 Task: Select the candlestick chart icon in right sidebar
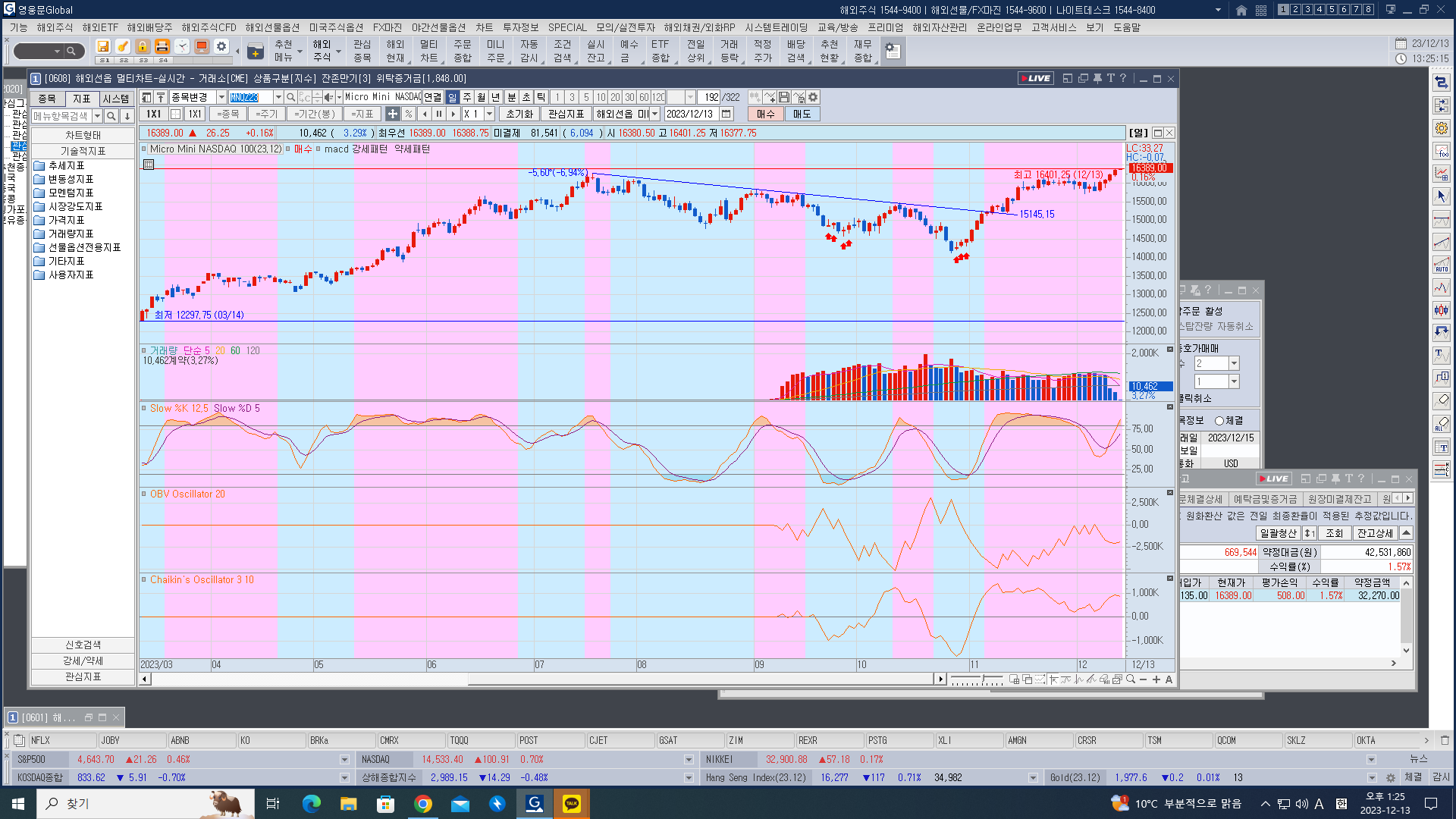coord(1442,310)
